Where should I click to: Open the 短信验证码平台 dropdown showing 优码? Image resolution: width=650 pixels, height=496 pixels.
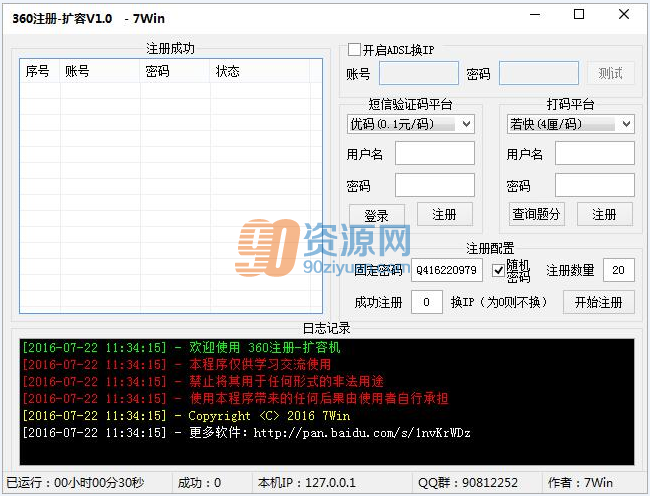click(x=411, y=124)
